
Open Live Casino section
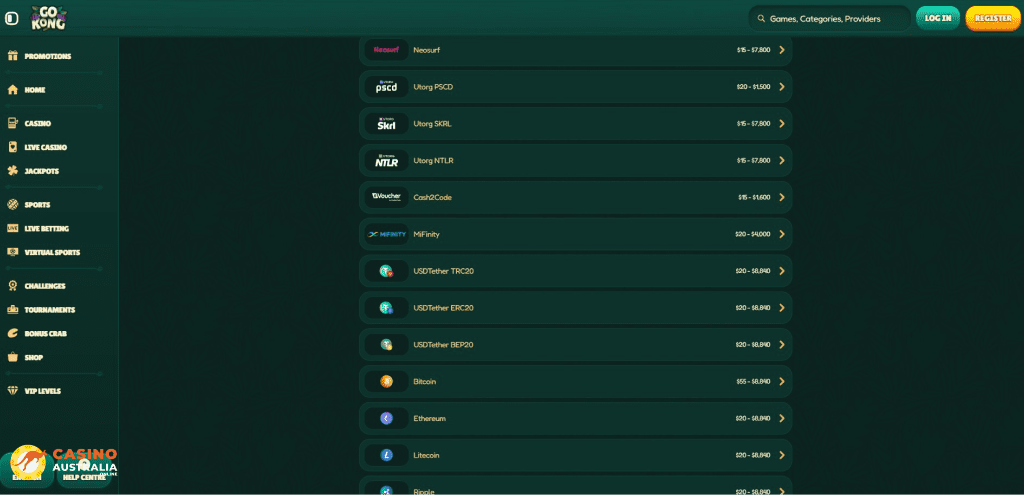click(46, 148)
